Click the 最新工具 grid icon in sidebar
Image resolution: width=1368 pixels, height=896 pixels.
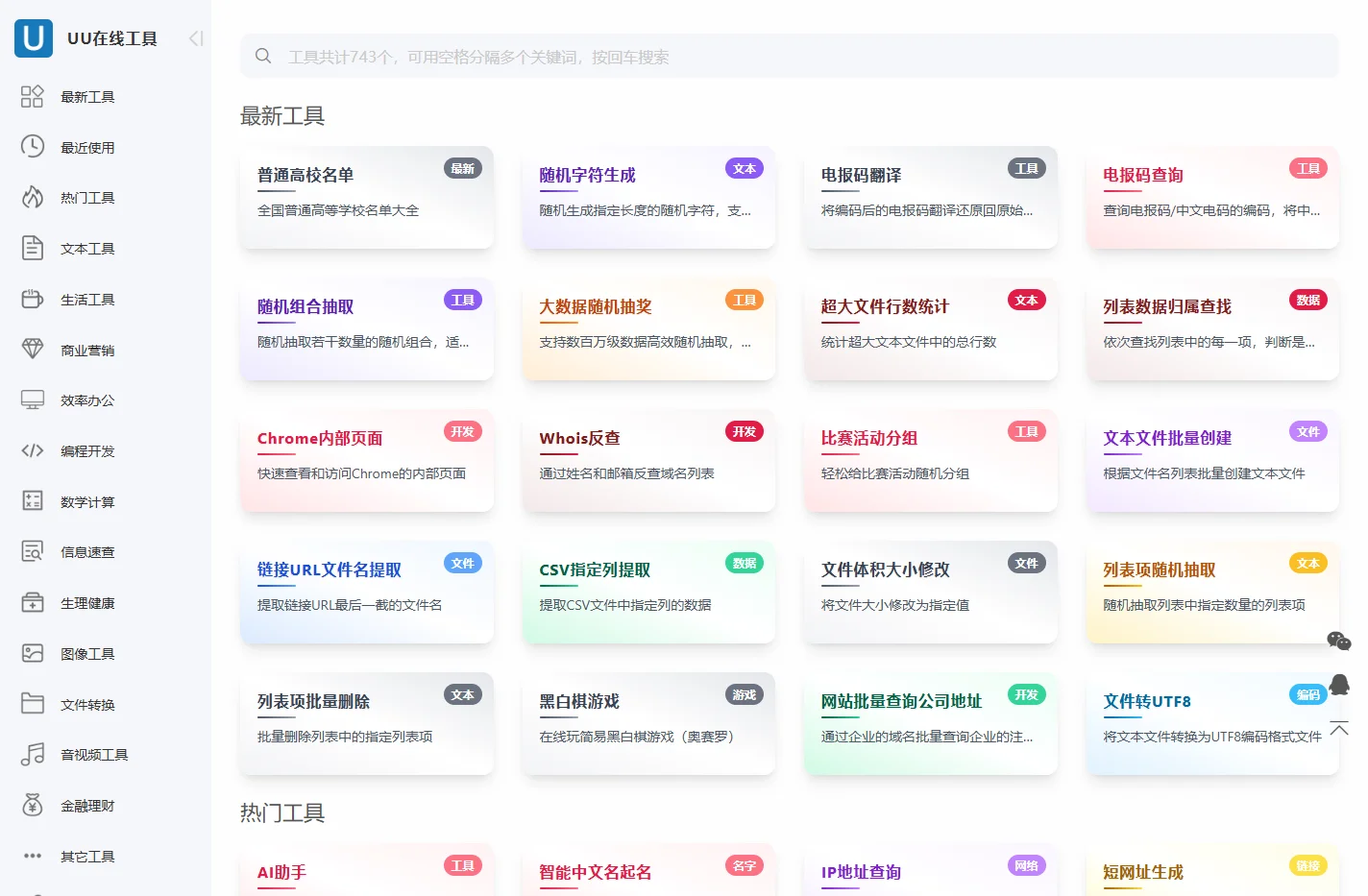pyautogui.click(x=33, y=96)
